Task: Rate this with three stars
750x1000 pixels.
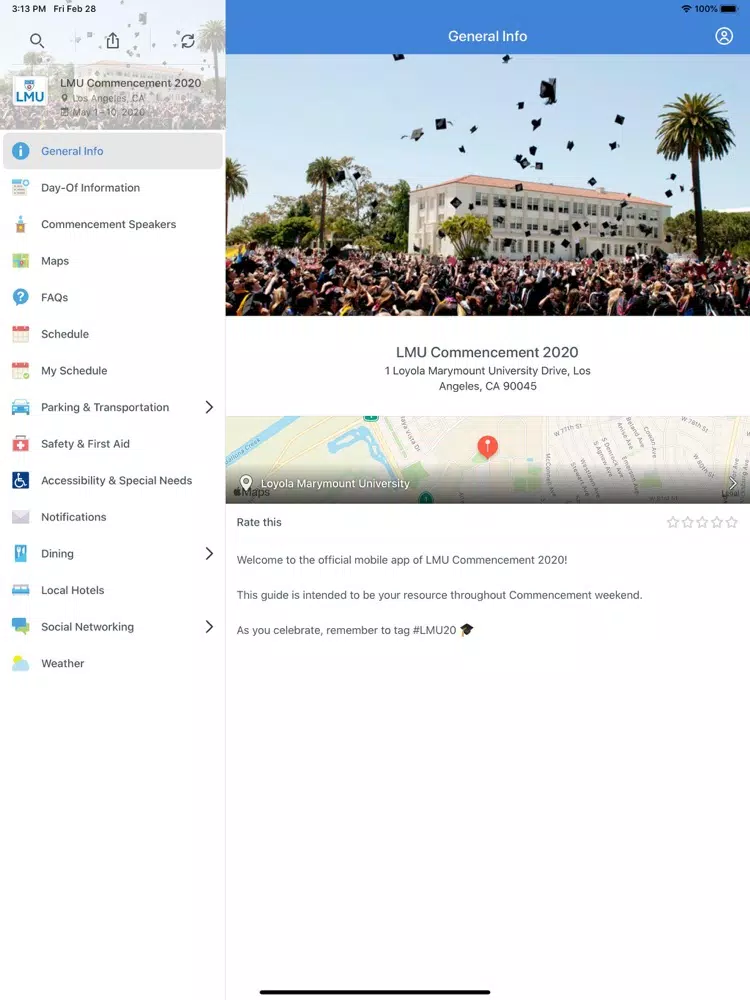Action: coord(702,522)
